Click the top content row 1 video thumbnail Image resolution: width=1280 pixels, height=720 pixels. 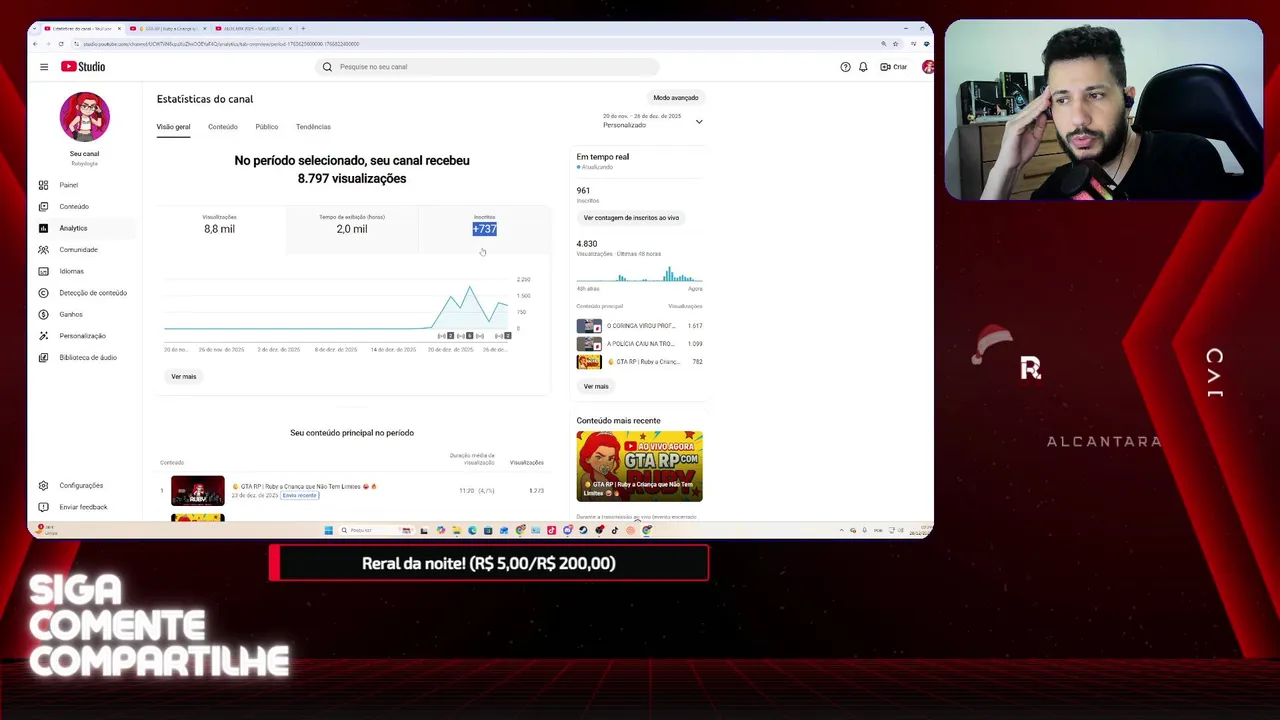point(198,491)
